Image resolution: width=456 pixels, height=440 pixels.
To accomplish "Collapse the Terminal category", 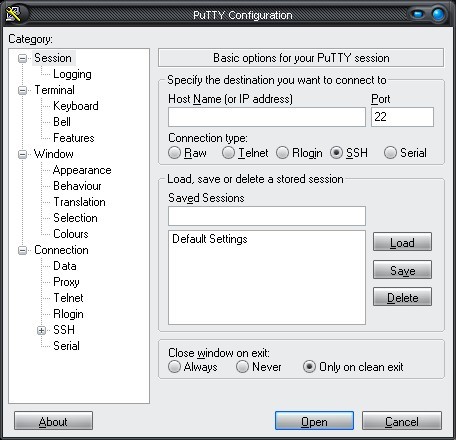I will (22, 90).
